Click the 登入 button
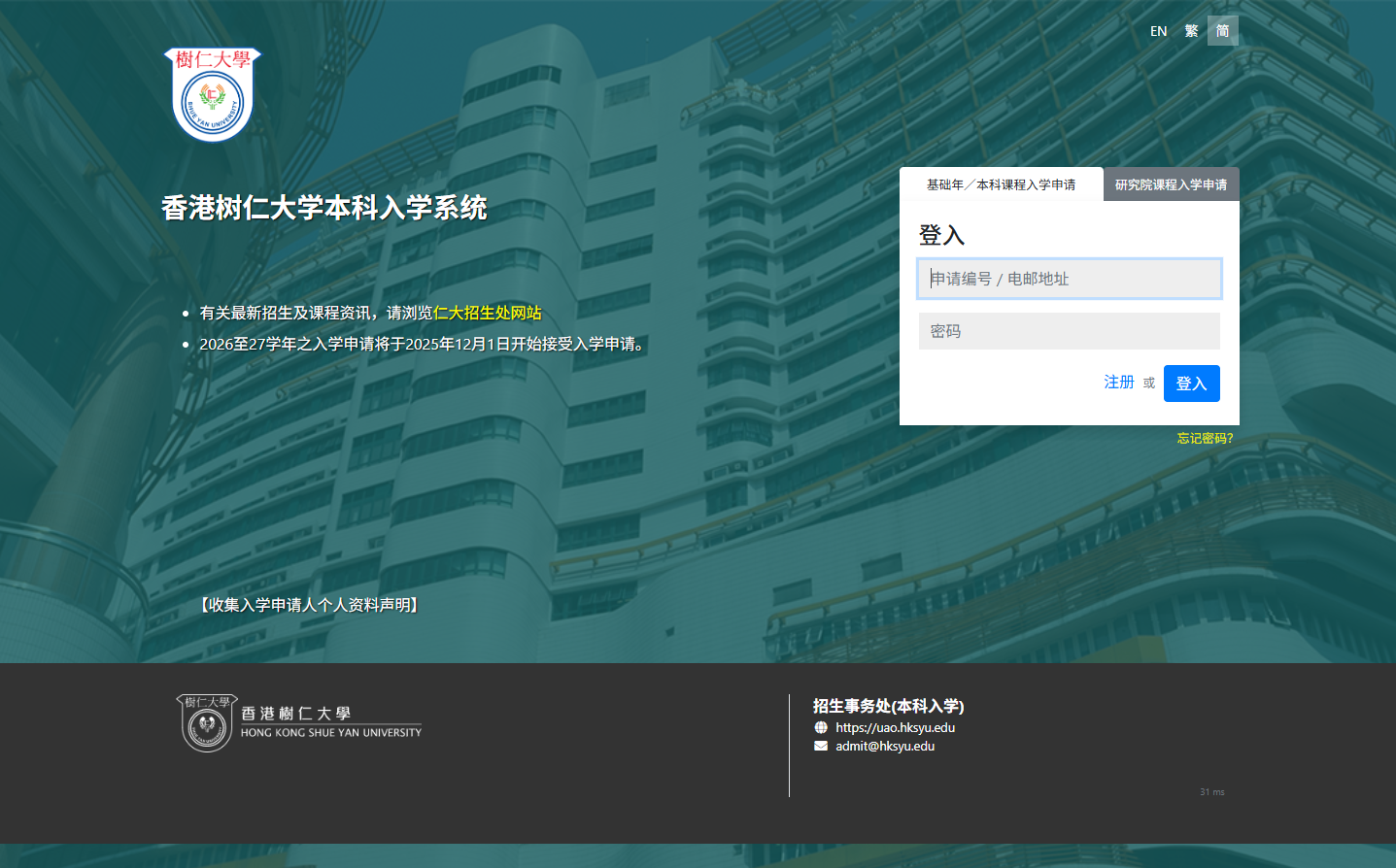Screen dimensions: 1396x868 (1191, 383)
